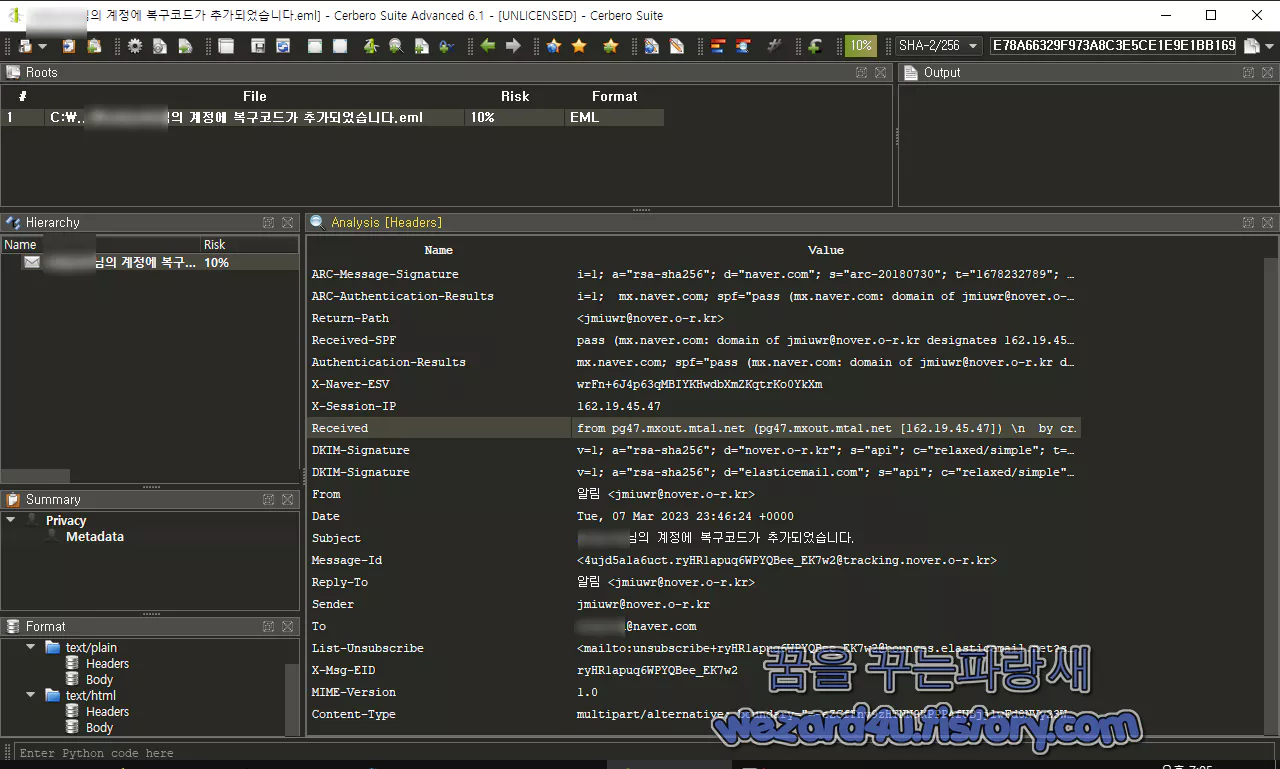Select Body under text/html

point(99,728)
